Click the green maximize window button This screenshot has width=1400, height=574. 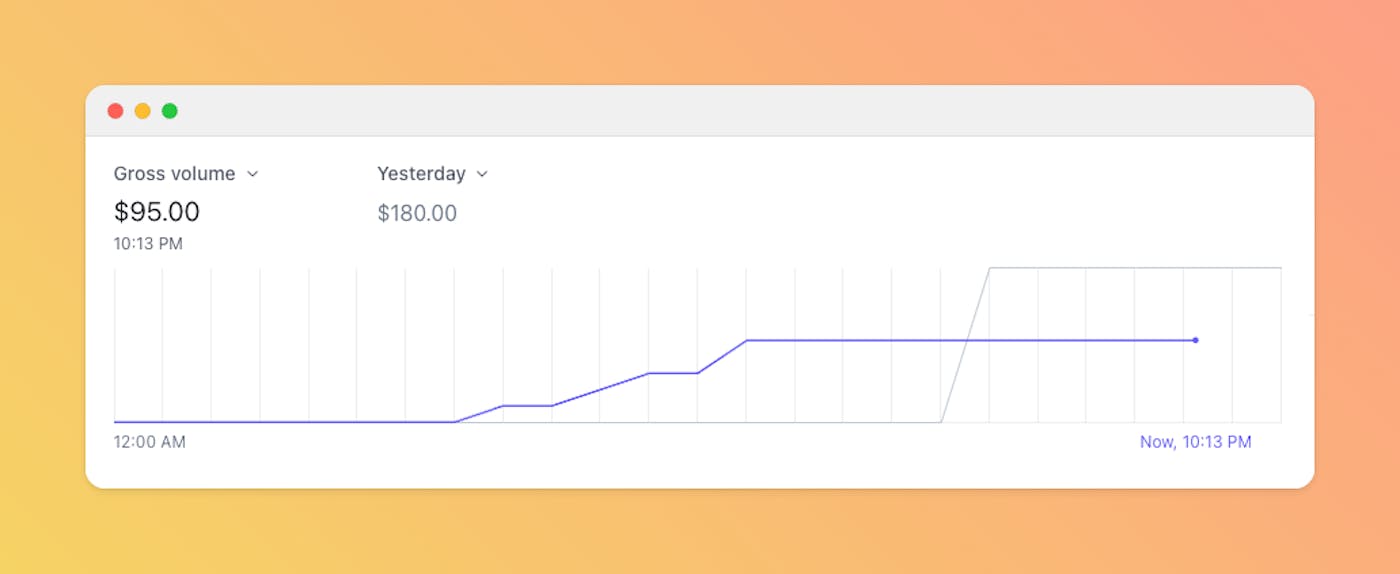point(170,111)
